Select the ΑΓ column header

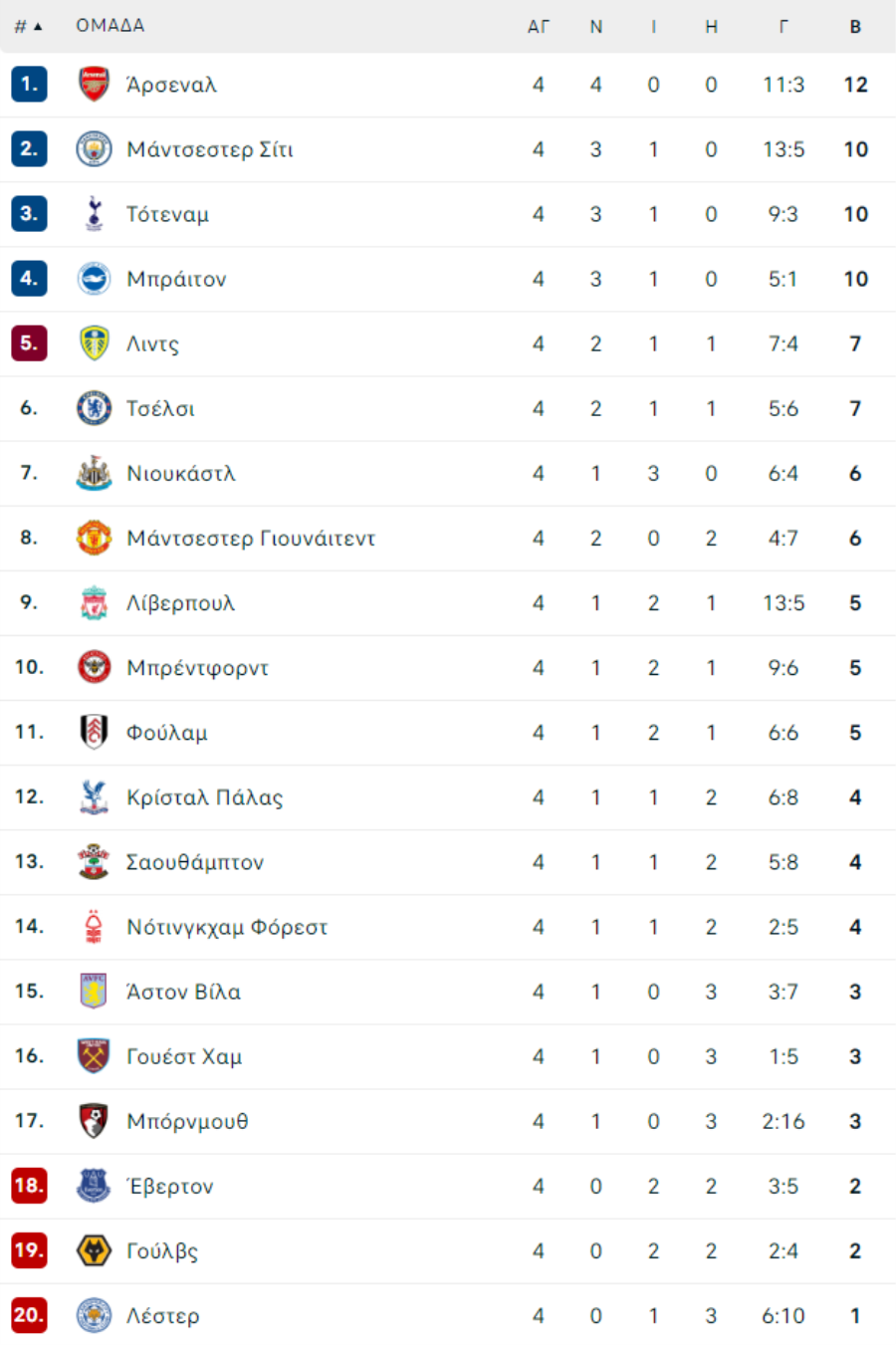(x=538, y=27)
